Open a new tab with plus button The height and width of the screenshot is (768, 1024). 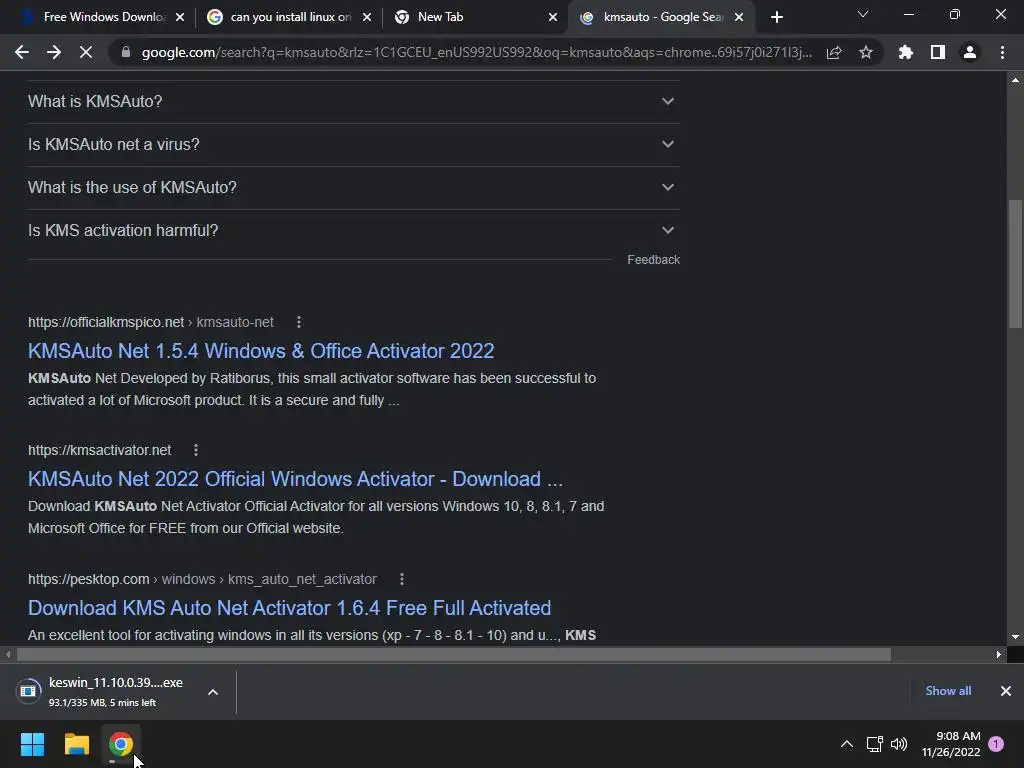pos(776,17)
